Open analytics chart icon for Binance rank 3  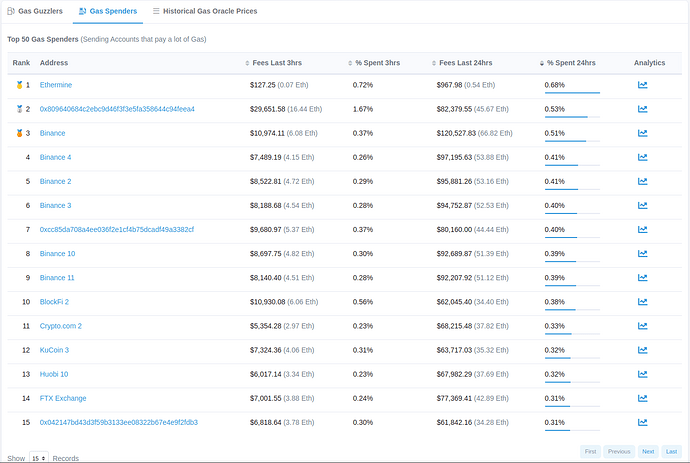coord(642,133)
